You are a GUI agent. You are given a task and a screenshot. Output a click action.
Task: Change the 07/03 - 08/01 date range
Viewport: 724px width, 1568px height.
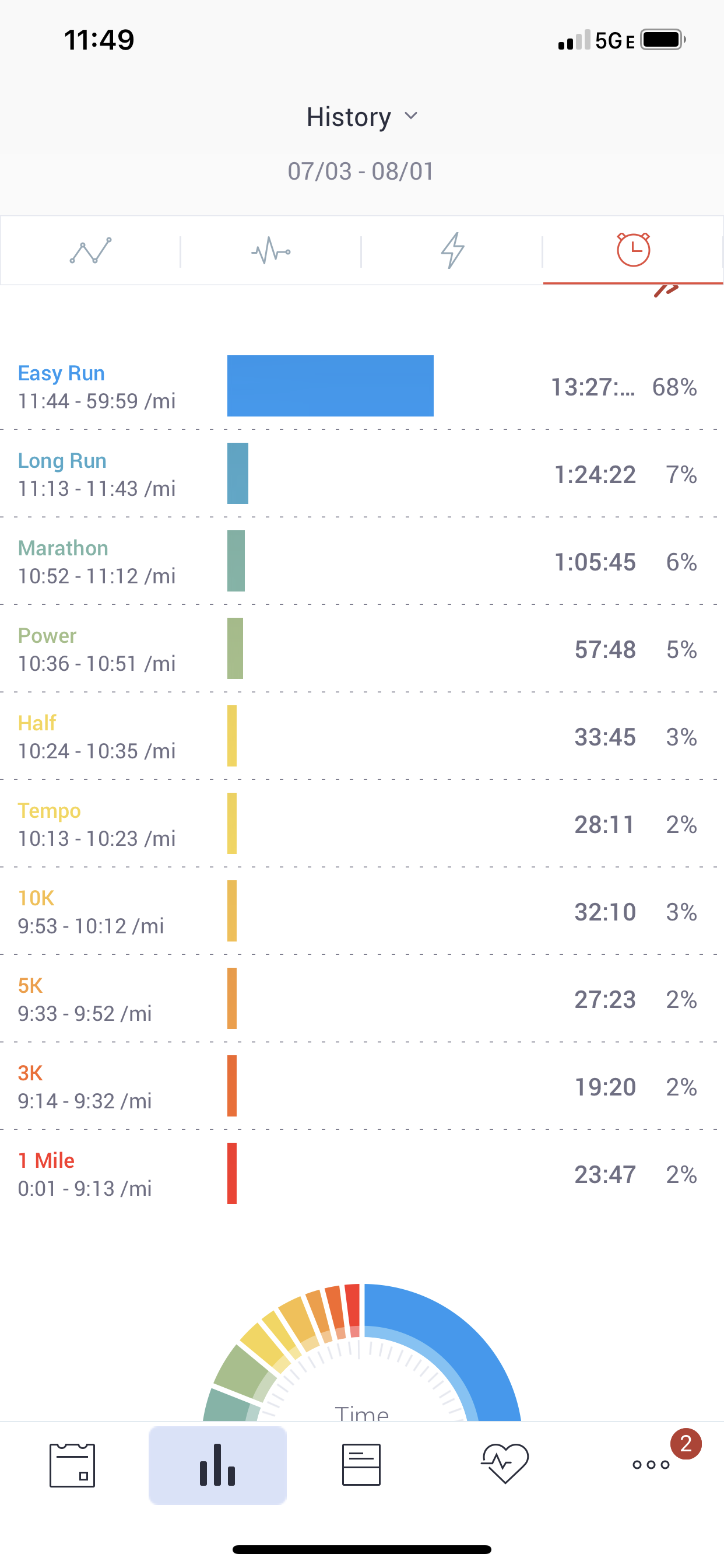(x=361, y=171)
